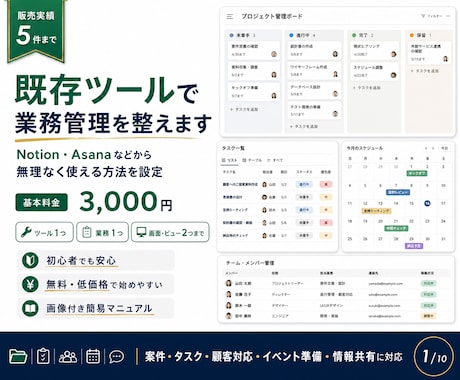The height and width of the screenshot is (380, 460).
Task: Open the キックオフ準備 card
Action: [x=254, y=92]
